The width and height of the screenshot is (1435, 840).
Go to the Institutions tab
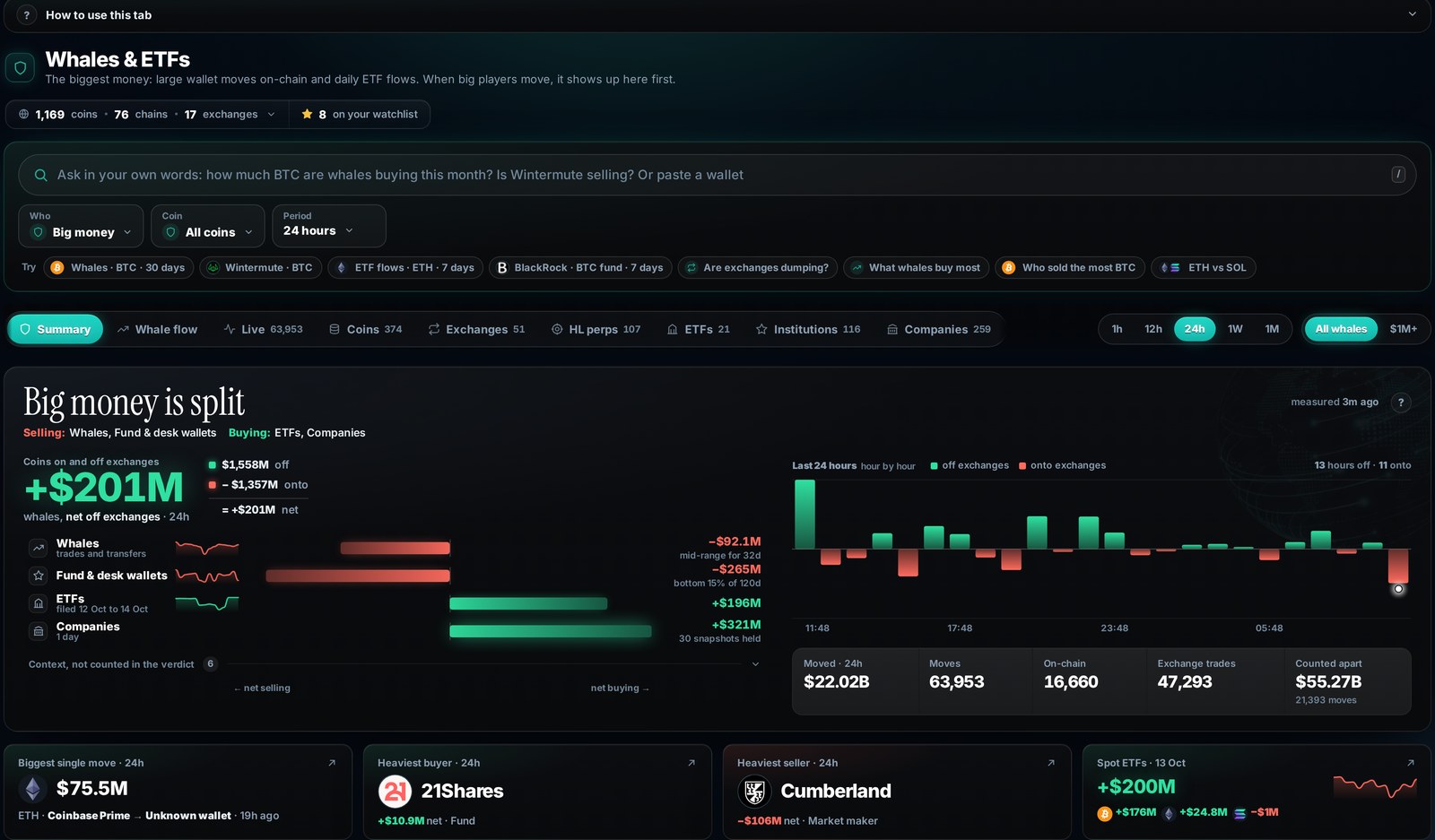pyautogui.click(x=808, y=329)
